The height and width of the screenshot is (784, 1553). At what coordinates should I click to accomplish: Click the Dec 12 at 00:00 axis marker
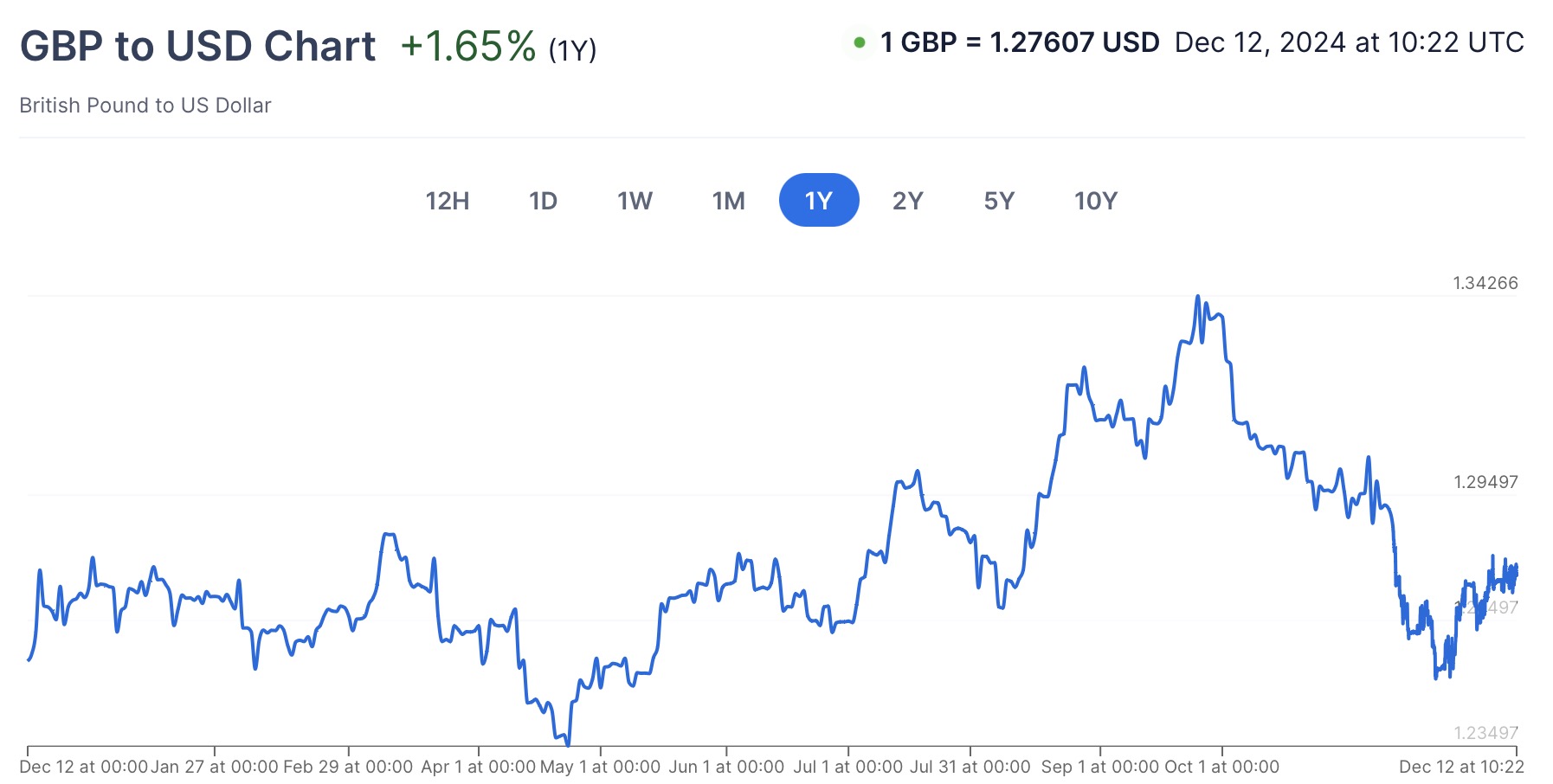click(x=83, y=767)
